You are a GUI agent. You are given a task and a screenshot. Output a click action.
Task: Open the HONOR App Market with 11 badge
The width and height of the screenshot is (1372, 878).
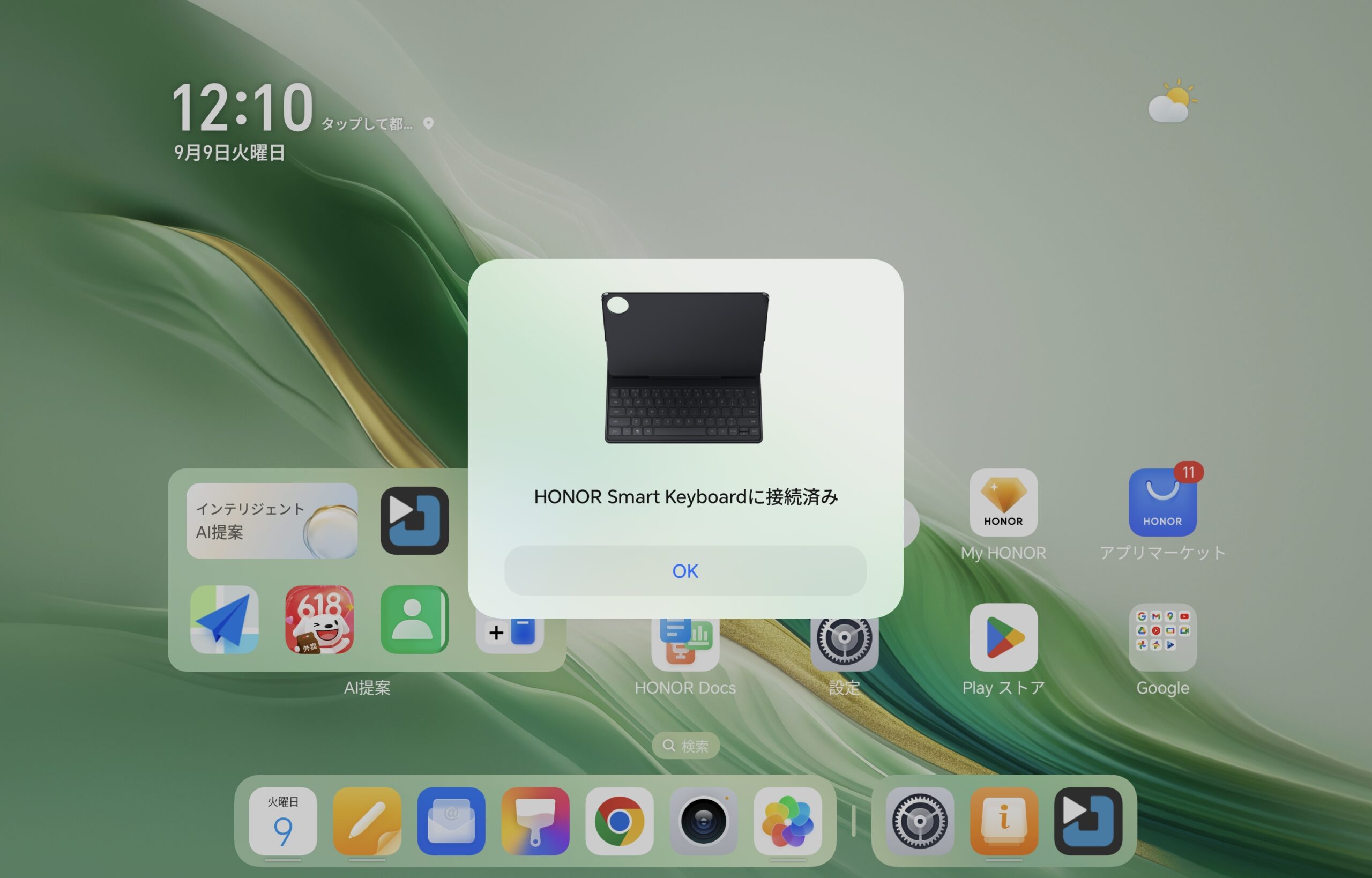pos(1162,502)
